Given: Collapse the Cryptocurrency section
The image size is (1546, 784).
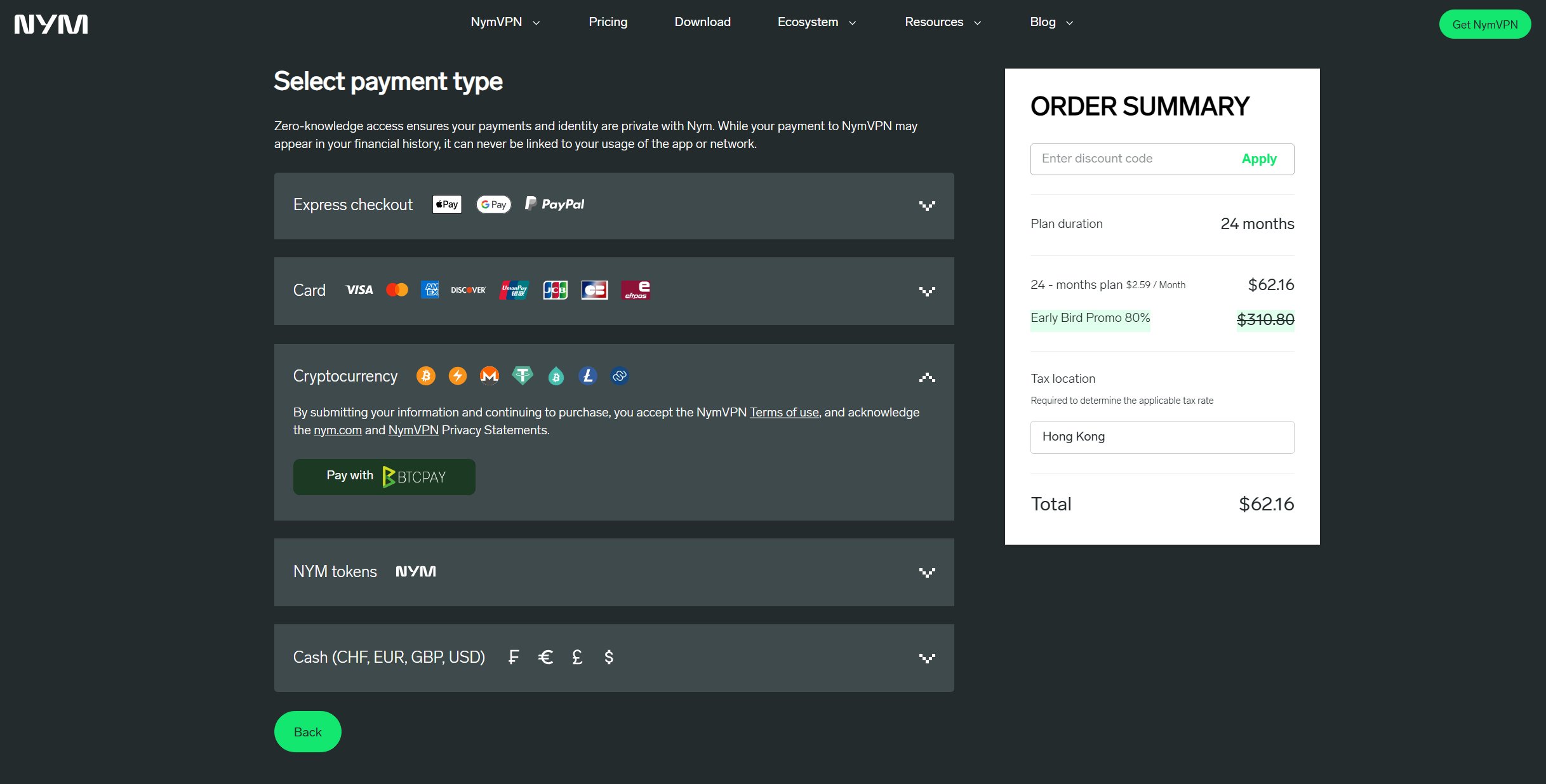Looking at the screenshot, I should click(927, 378).
